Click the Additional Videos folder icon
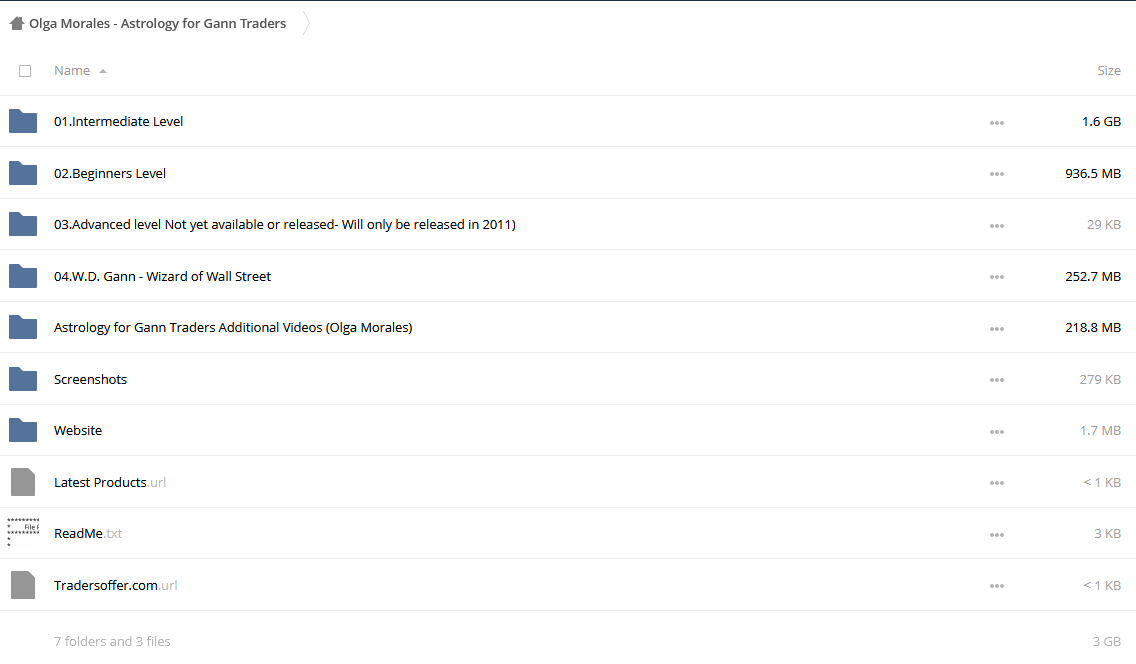The height and width of the screenshot is (664, 1136). [23, 327]
